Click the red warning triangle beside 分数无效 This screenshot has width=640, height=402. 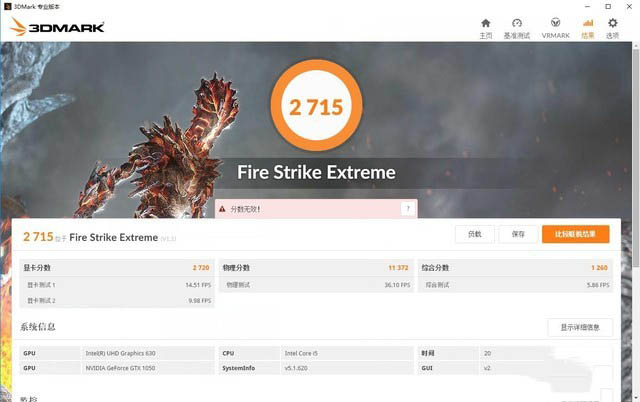pyautogui.click(x=222, y=209)
